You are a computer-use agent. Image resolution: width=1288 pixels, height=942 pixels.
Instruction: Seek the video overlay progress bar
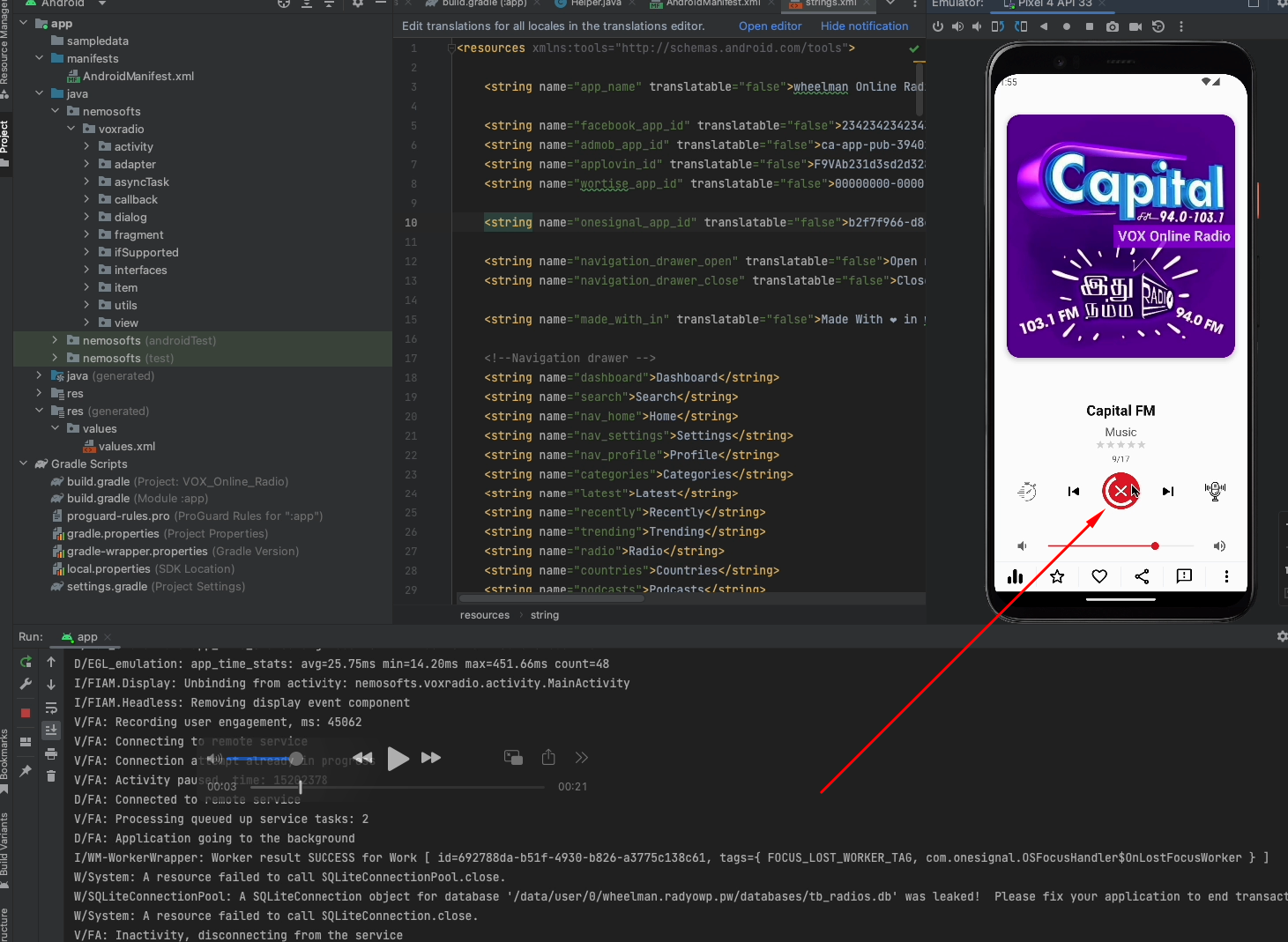(x=398, y=787)
